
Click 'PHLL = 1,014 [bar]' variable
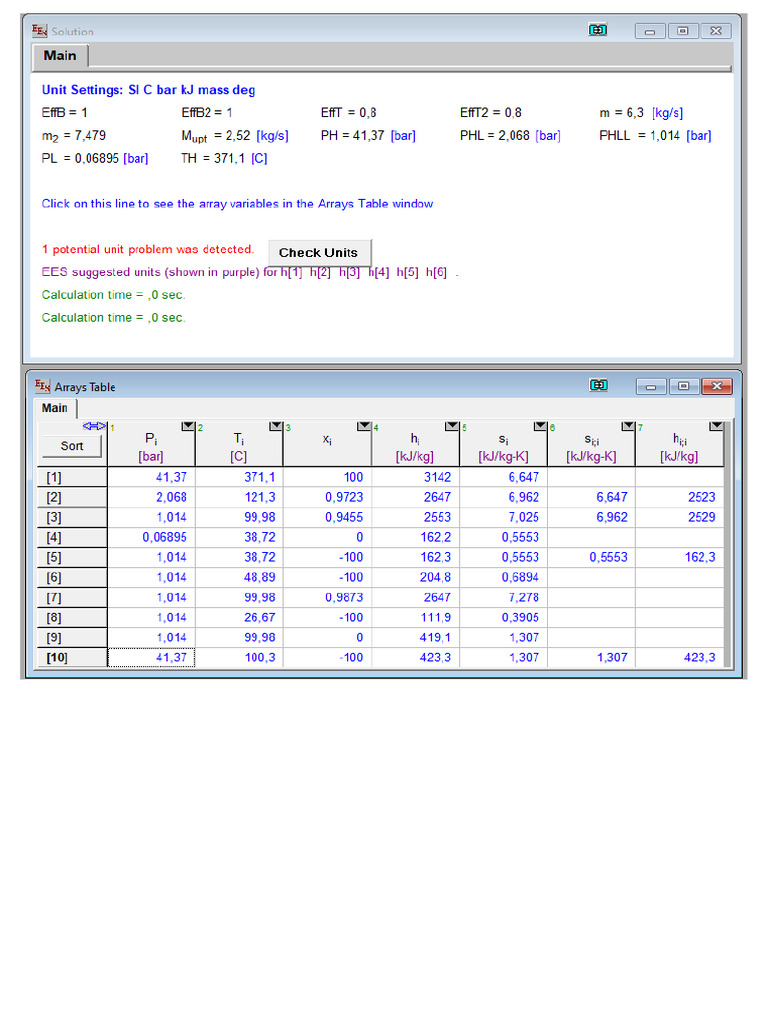tap(655, 136)
